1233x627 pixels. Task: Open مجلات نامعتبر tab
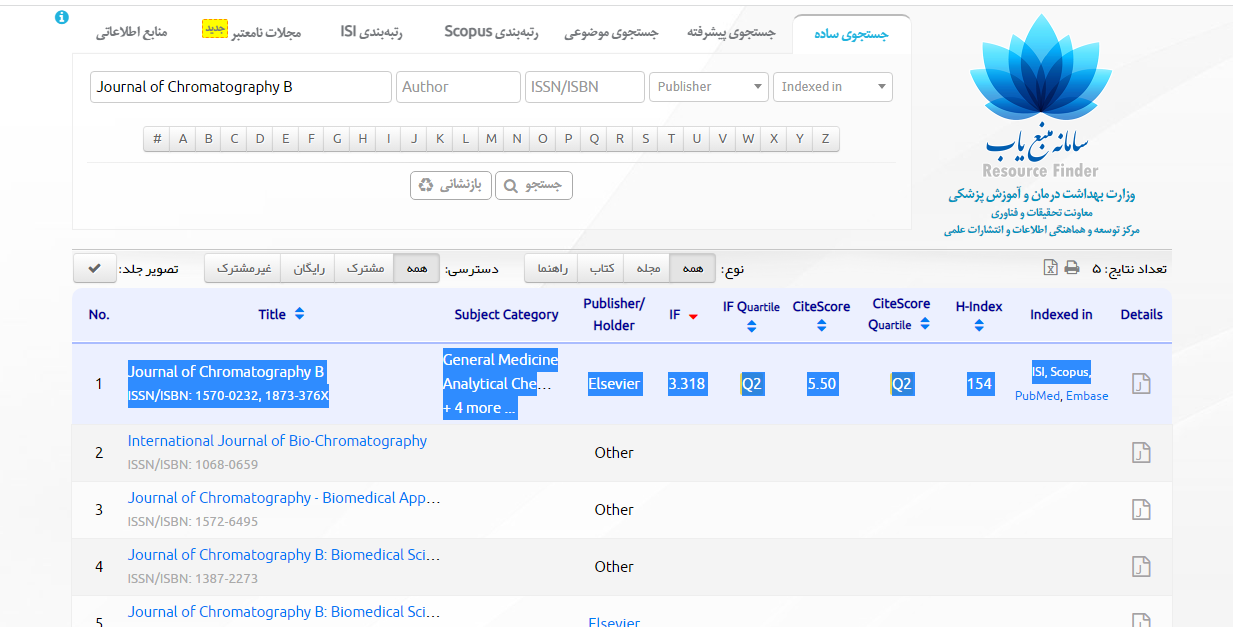click(x=252, y=33)
